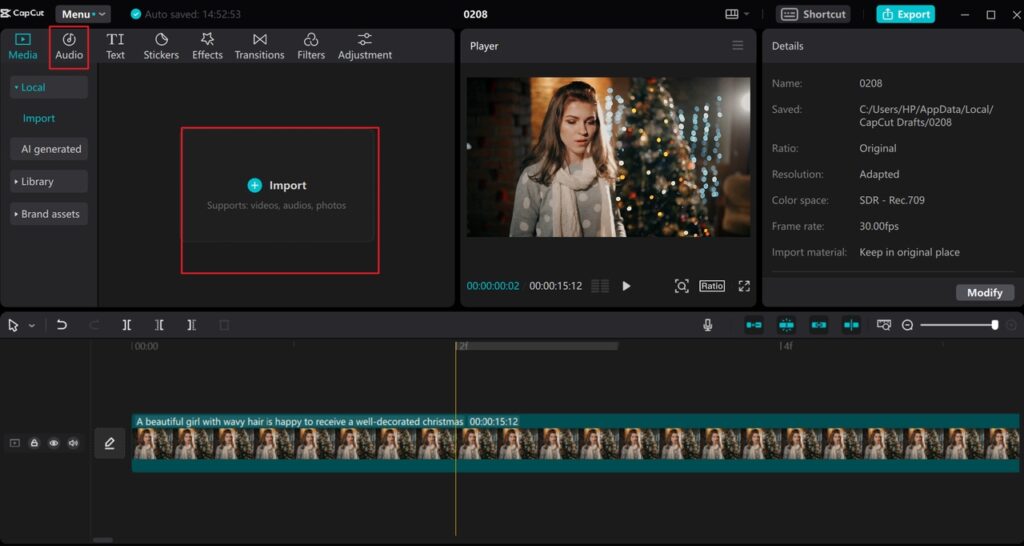Toggle clip linkage

[819, 325]
